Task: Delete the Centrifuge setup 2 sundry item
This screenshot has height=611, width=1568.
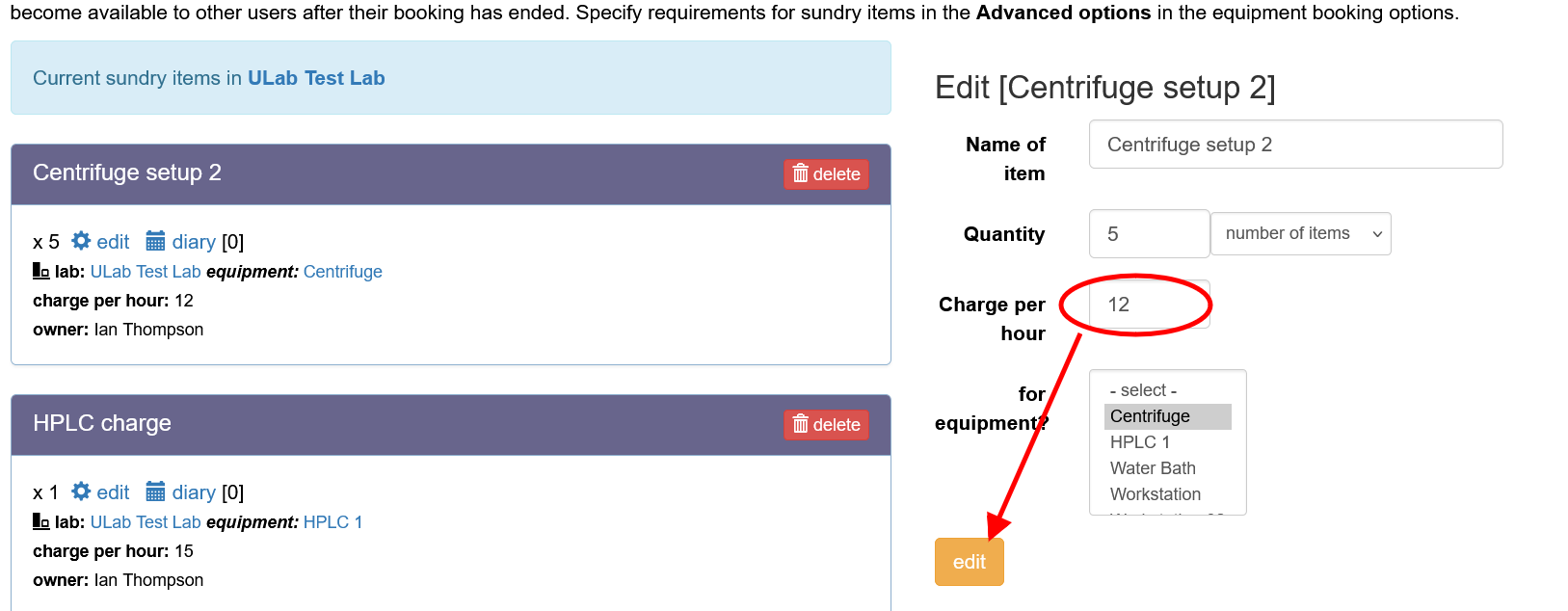Action: tap(826, 174)
